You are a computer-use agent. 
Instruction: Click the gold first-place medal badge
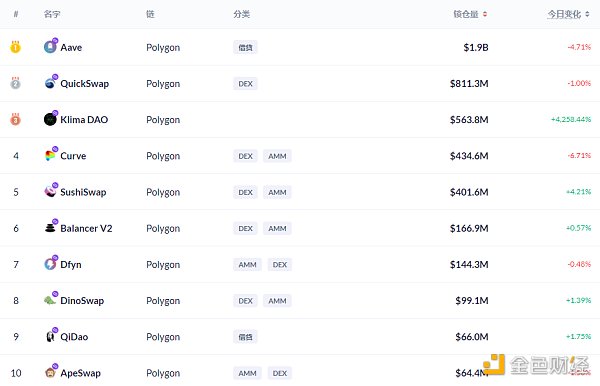pyautogui.click(x=15, y=47)
